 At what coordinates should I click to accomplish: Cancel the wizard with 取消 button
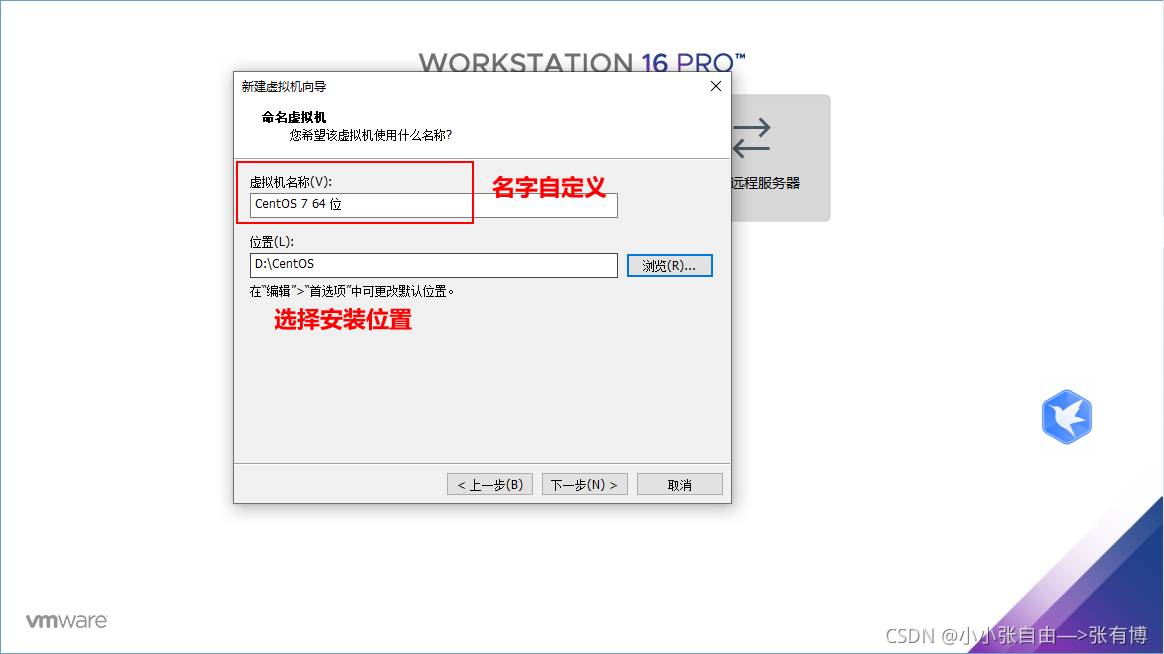pyautogui.click(x=679, y=485)
